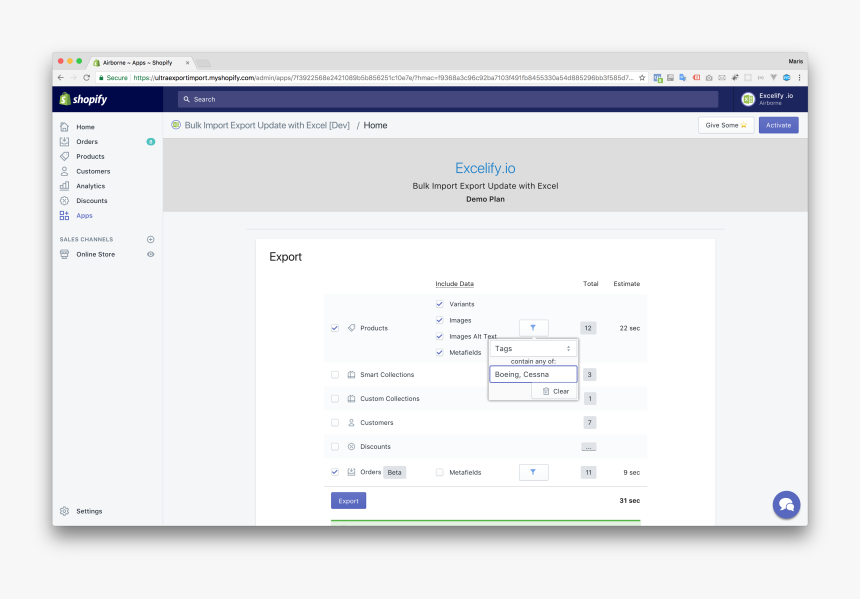Click the Demo Plan label
This screenshot has width=860, height=599.
[485, 199]
